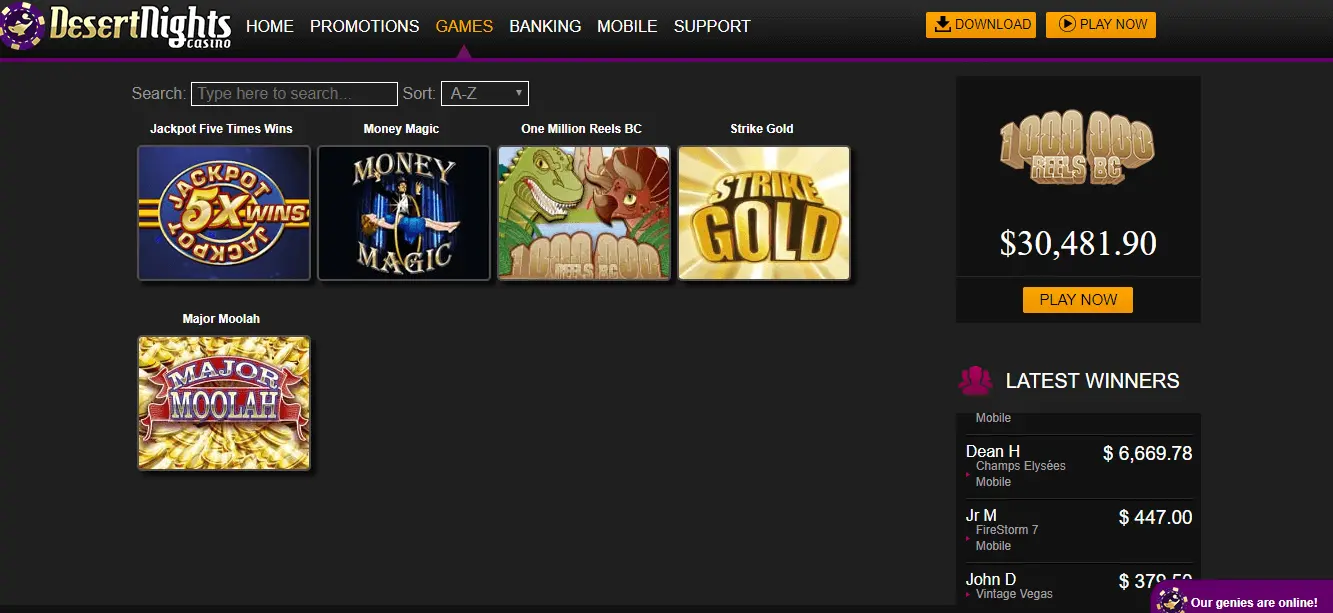Screen dimensions: 1333x613
Task: Select the Games navigation tab
Action: coord(464,26)
